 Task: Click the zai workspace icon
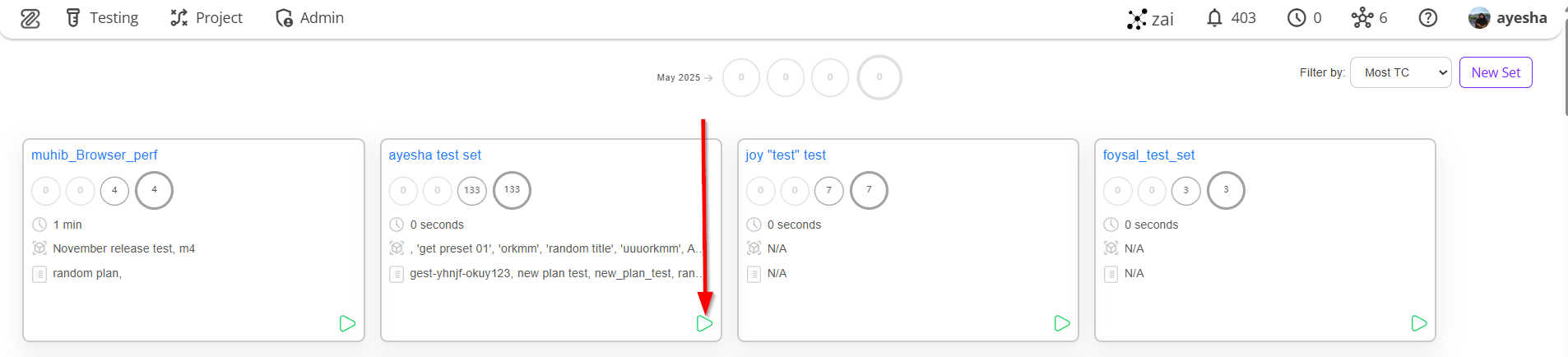(1150, 19)
